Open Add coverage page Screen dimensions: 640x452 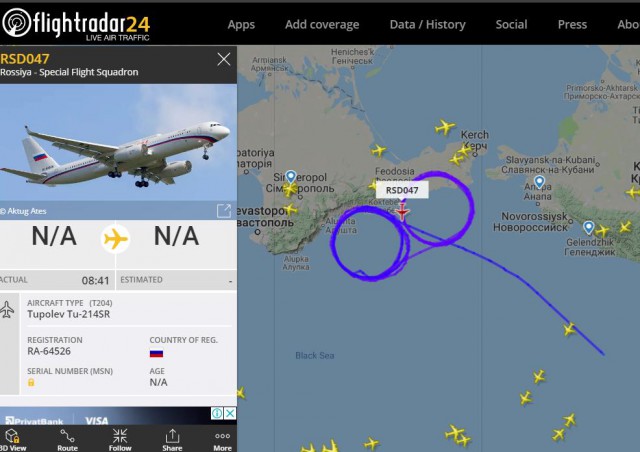(x=322, y=24)
